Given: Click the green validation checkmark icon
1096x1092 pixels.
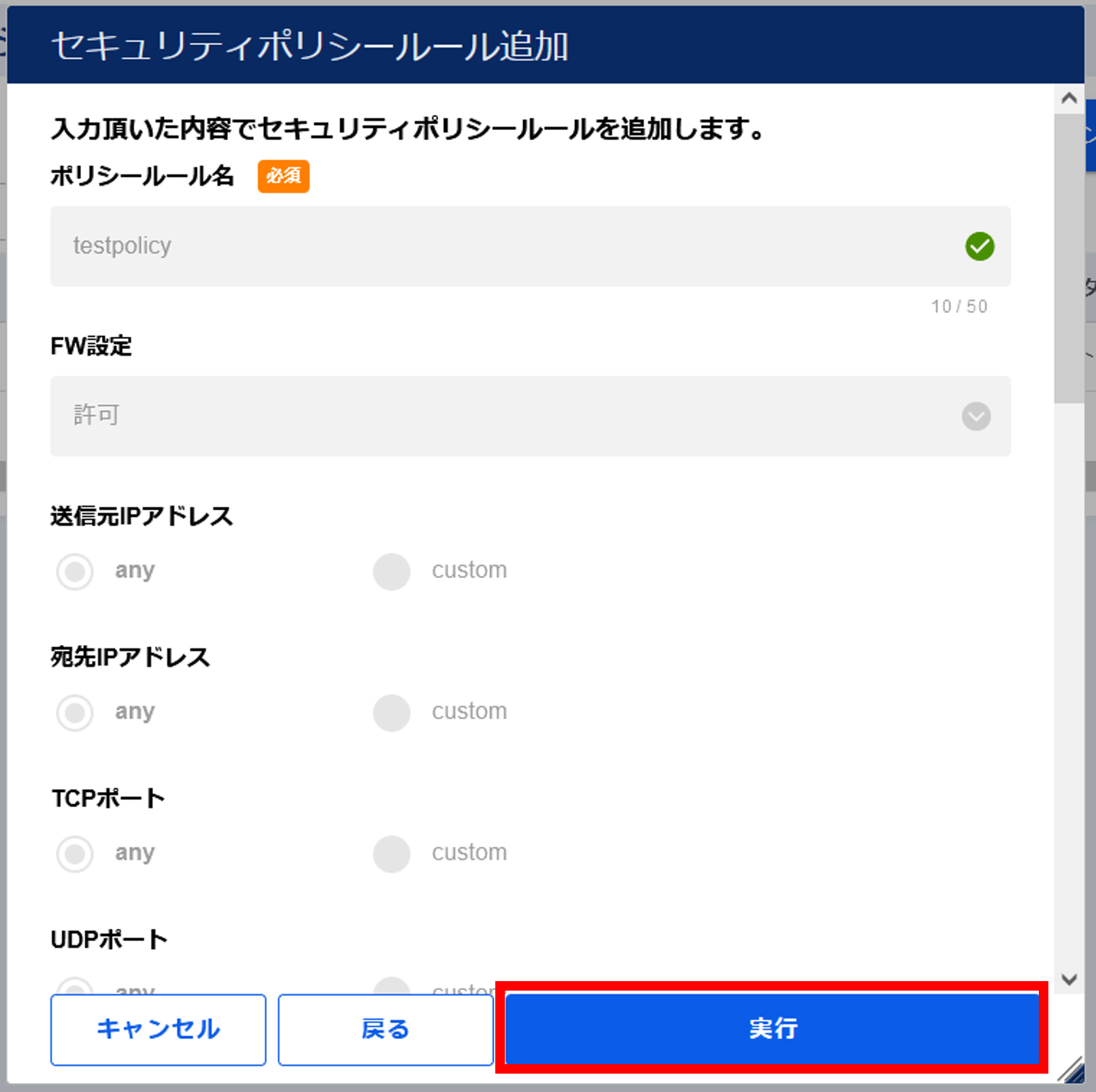Looking at the screenshot, I should 980,246.
